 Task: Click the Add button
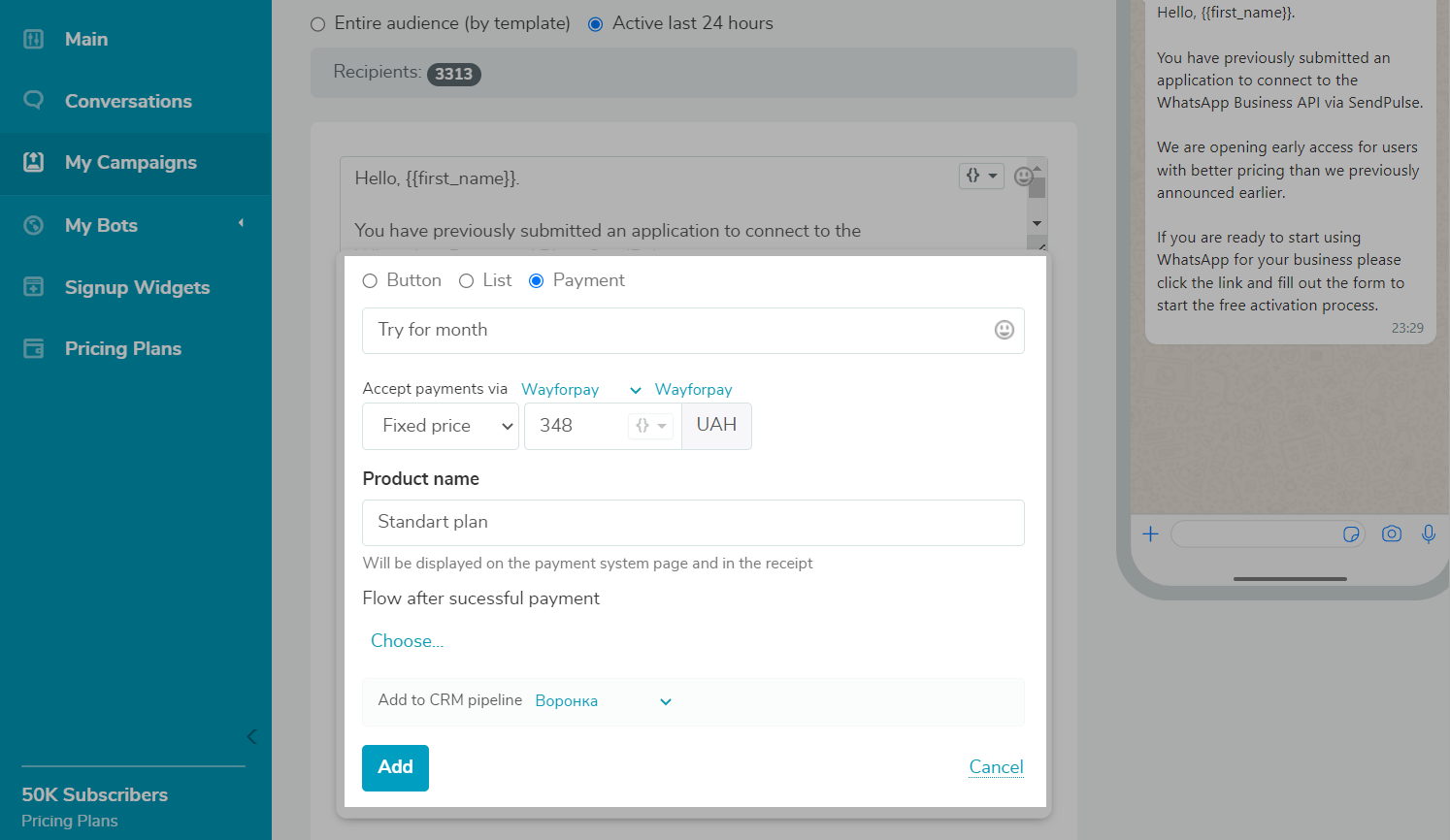point(395,767)
